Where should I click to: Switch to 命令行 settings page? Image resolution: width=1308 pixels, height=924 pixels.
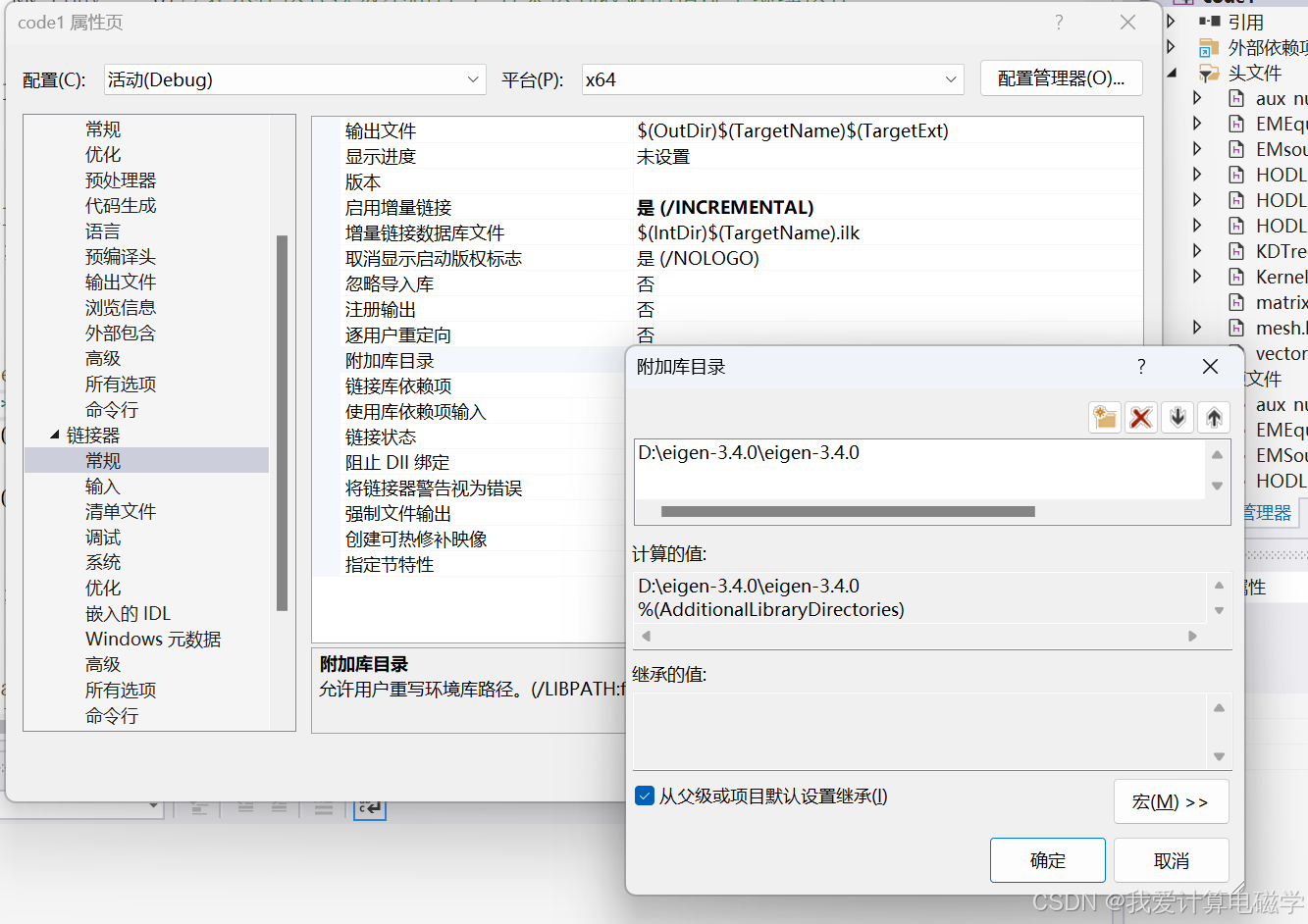pos(112,716)
